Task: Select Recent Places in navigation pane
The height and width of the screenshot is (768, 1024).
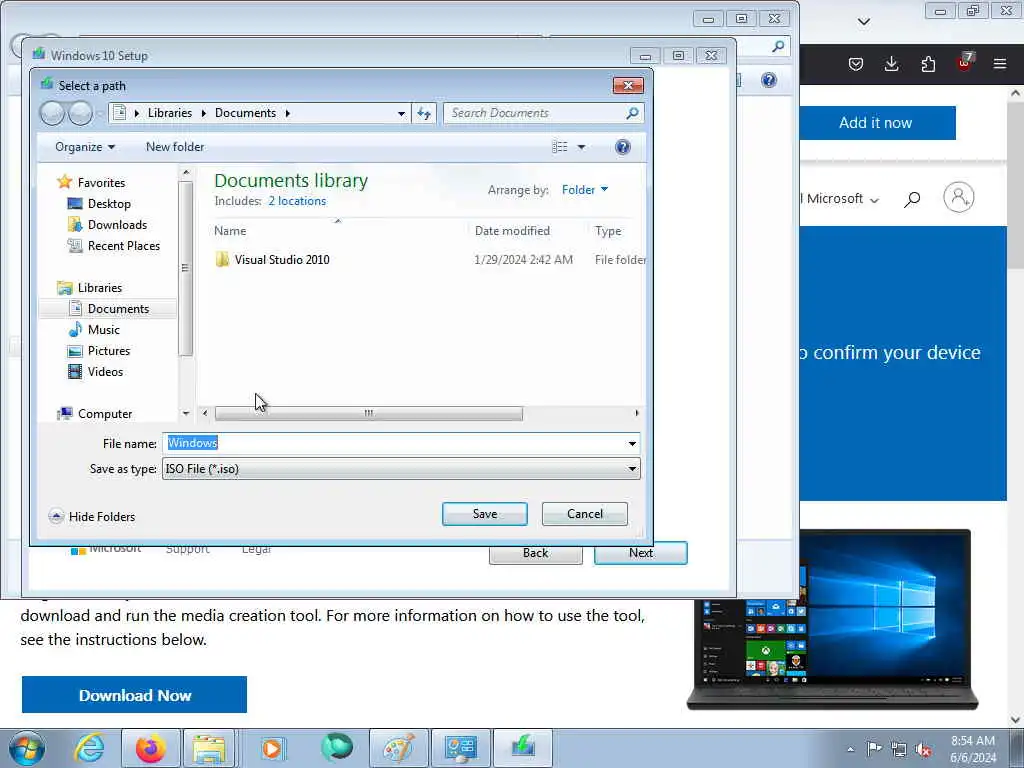Action: tap(114, 246)
